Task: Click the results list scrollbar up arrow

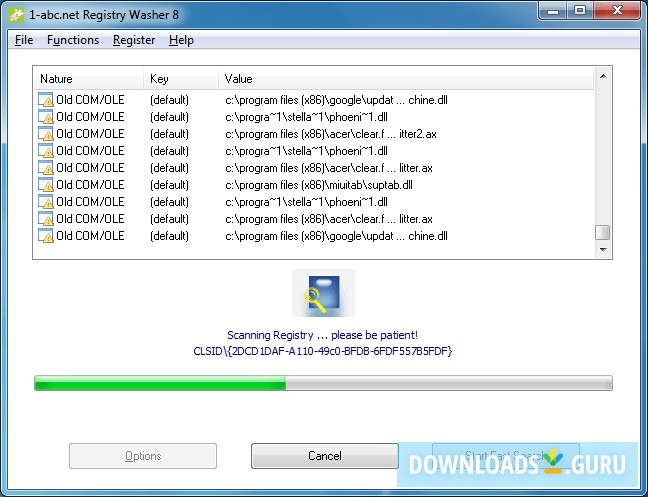Action: tap(603, 76)
